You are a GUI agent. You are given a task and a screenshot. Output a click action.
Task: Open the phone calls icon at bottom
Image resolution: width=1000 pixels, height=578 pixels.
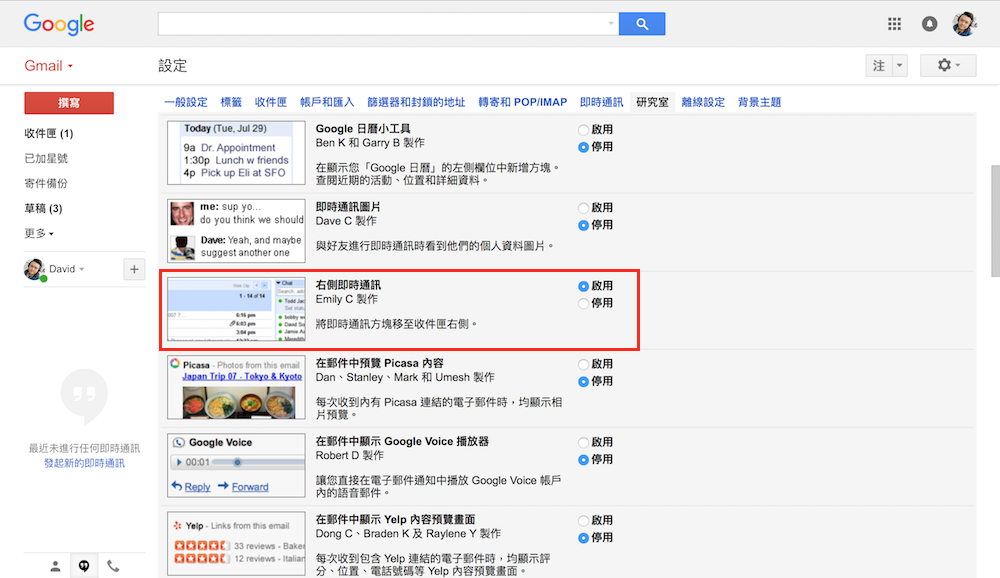click(x=113, y=566)
